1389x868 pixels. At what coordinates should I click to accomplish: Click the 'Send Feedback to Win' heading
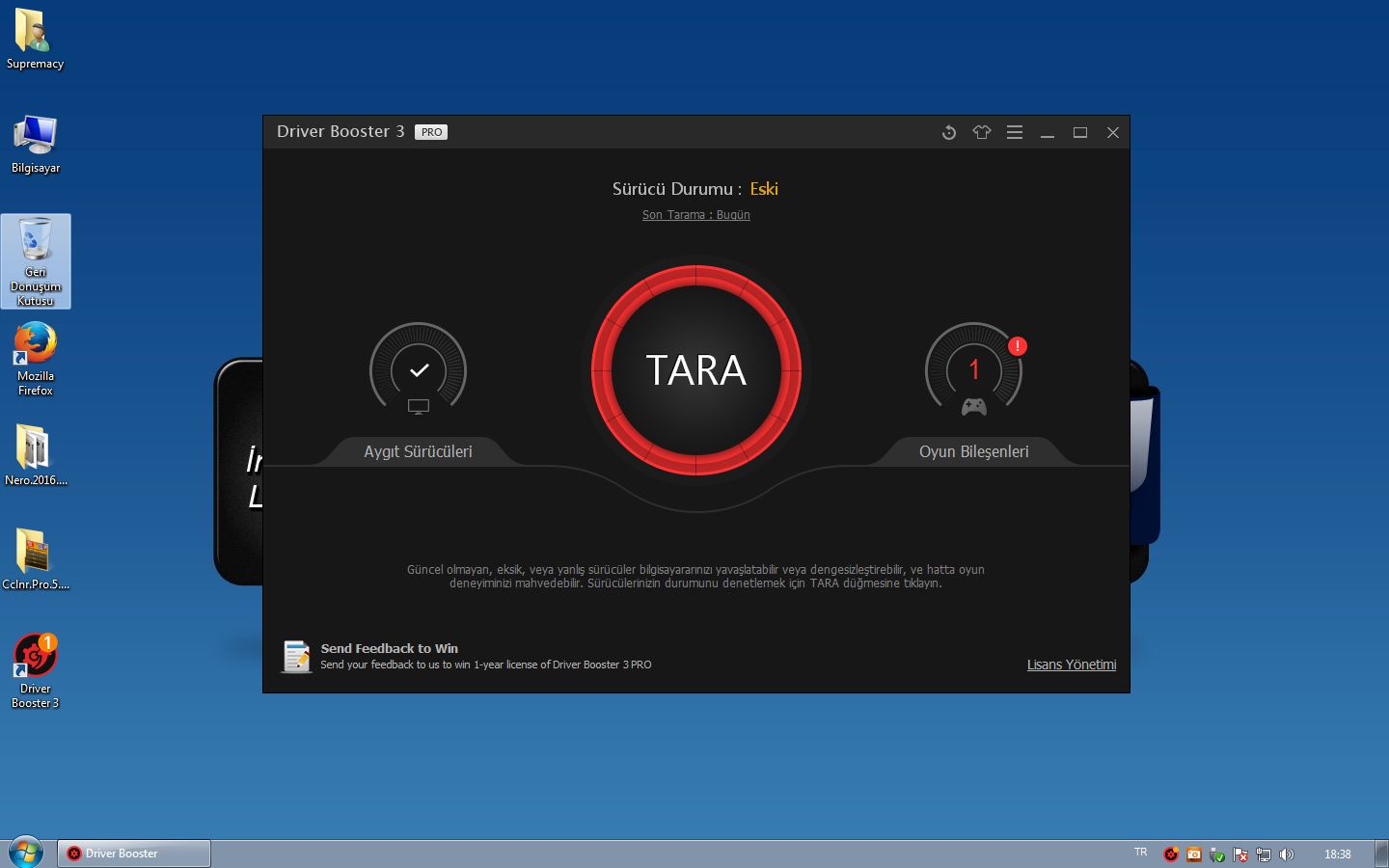click(390, 648)
